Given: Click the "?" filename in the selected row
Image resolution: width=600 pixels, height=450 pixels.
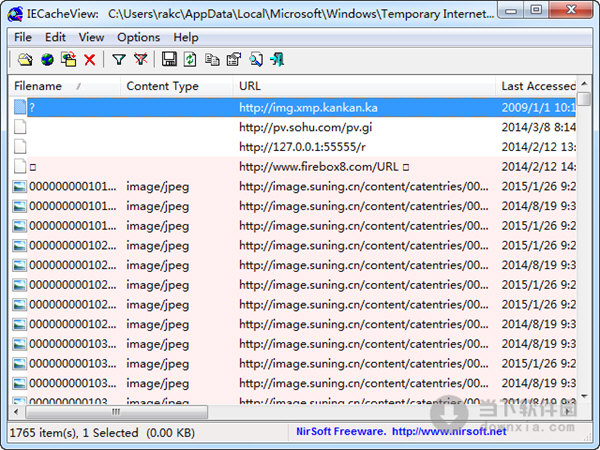Looking at the screenshot, I should (x=32, y=108).
